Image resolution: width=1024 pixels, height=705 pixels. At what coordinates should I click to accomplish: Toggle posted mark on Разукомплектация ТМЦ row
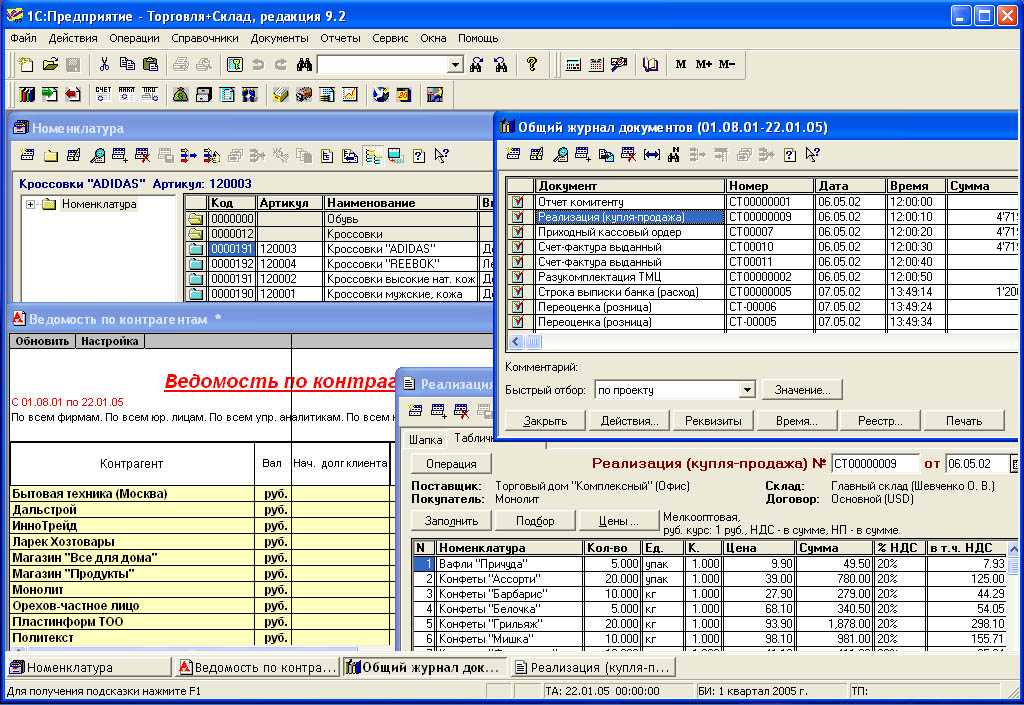(519, 277)
